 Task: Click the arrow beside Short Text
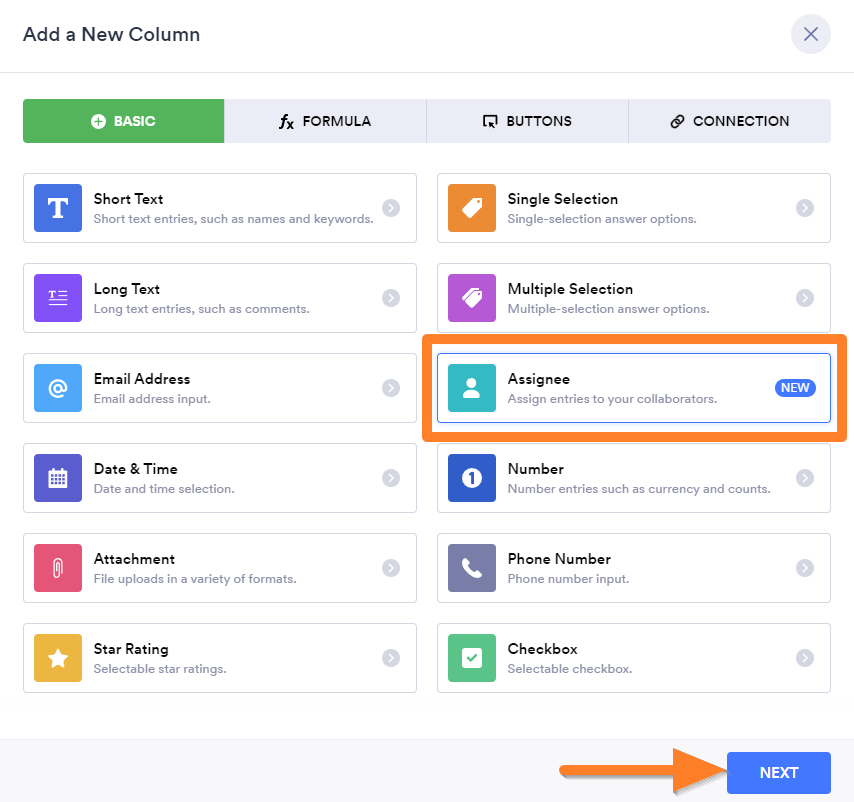pos(391,208)
